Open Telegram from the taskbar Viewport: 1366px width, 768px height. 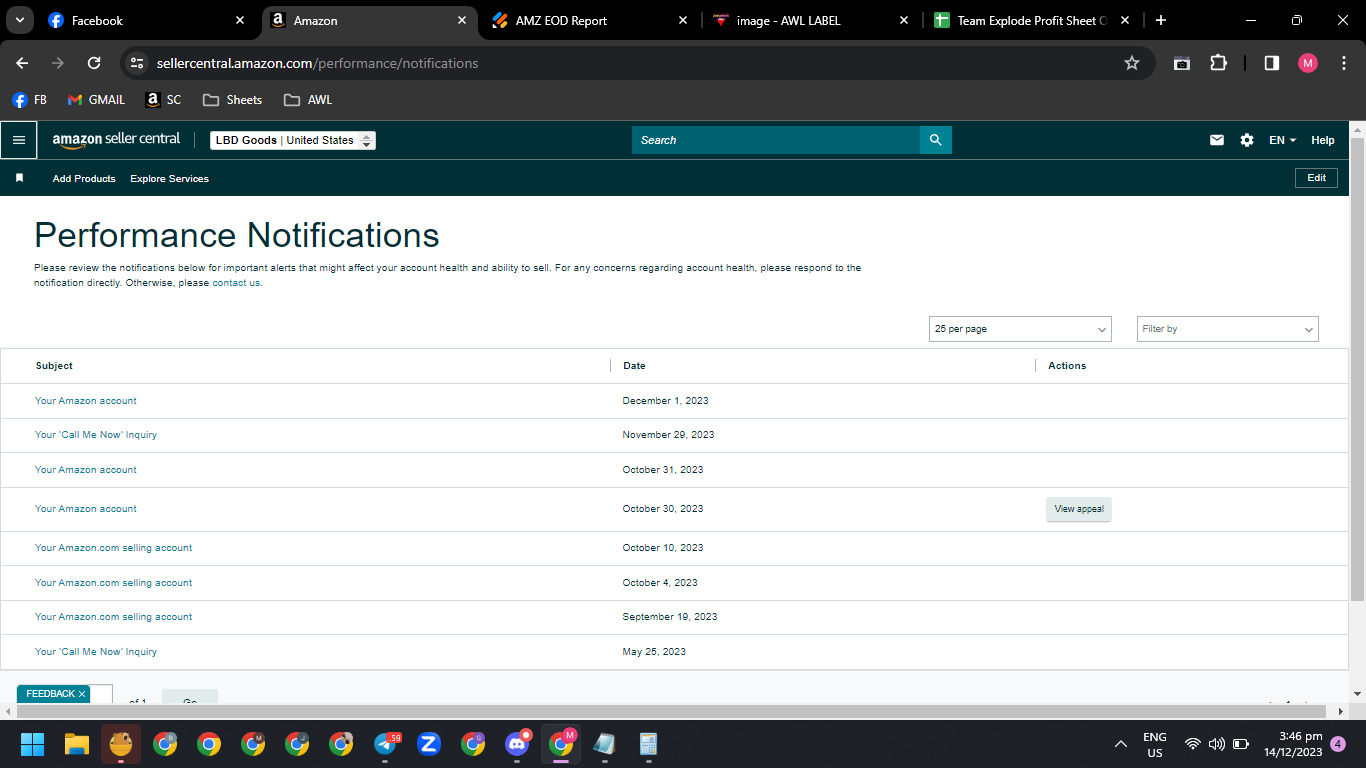click(x=385, y=744)
